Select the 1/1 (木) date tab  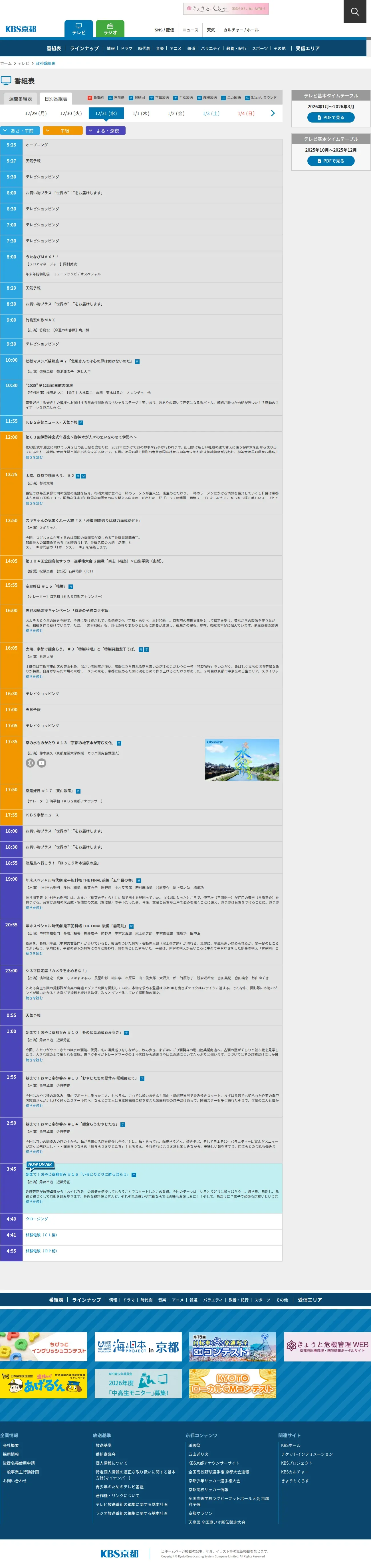click(x=141, y=113)
